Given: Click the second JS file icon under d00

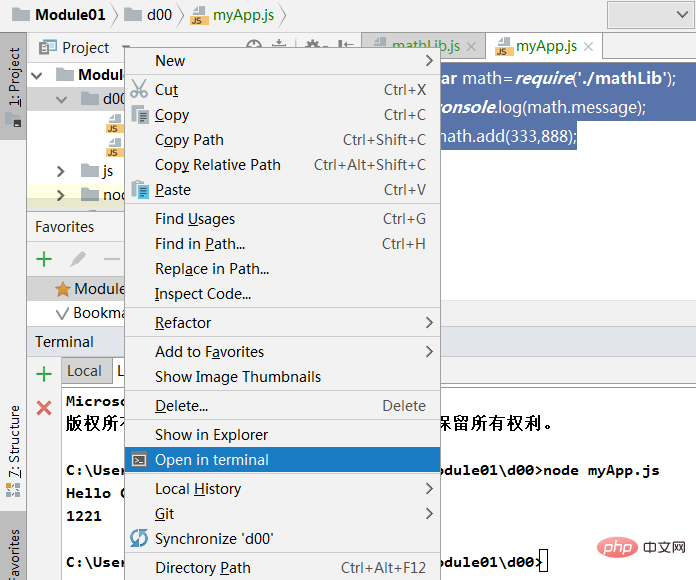Looking at the screenshot, I should (x=115, y=147).
